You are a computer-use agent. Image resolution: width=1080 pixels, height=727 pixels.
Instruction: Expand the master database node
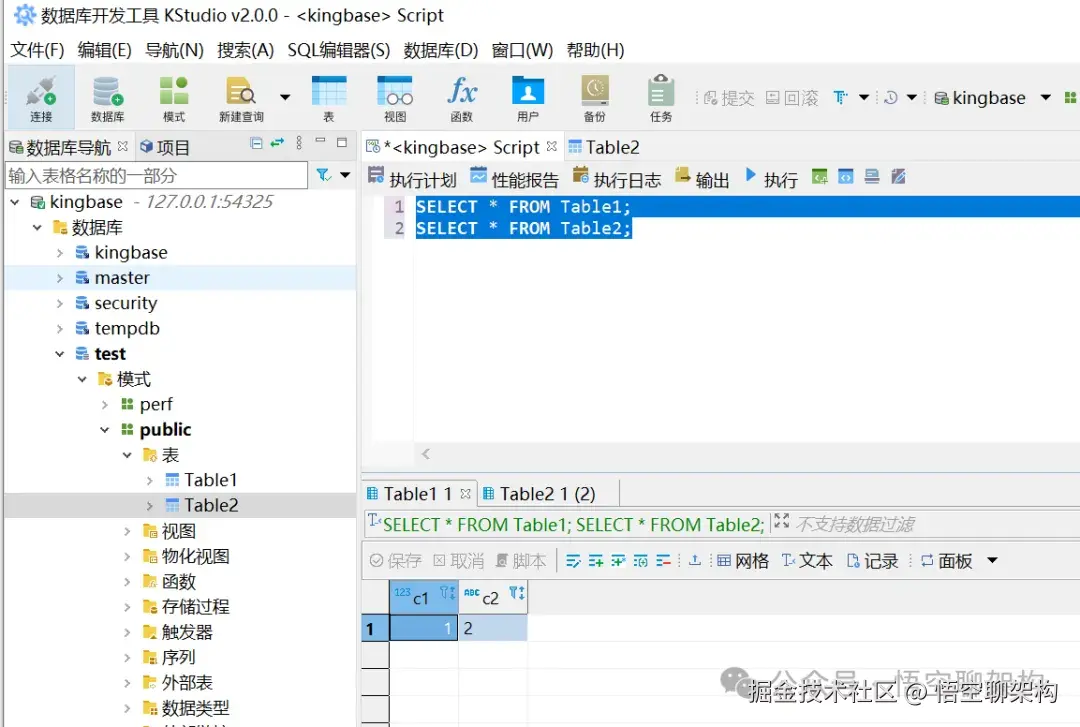[x=60, y=278]
